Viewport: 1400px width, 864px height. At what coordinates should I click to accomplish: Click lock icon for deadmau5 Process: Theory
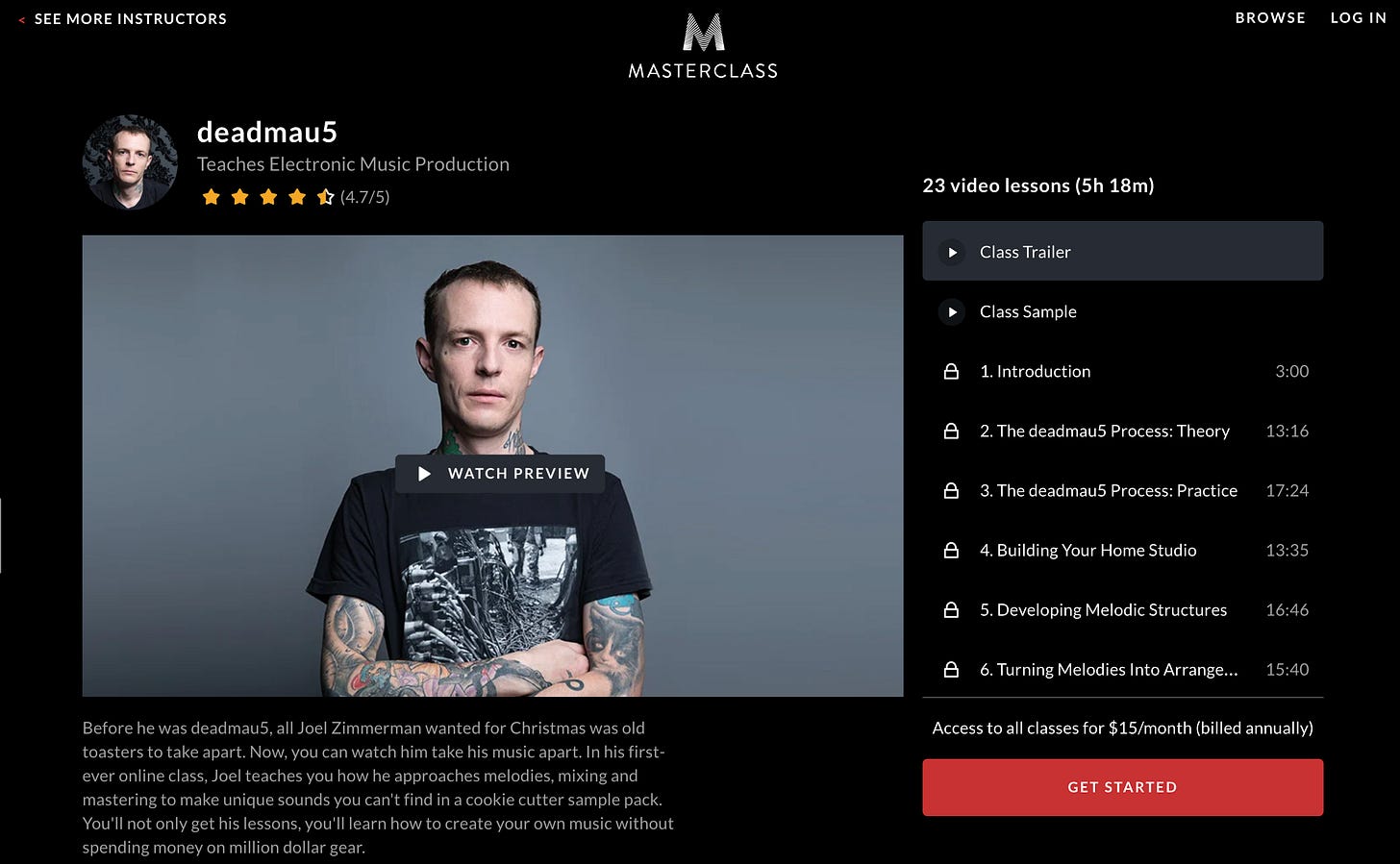(x=951, y=431)
